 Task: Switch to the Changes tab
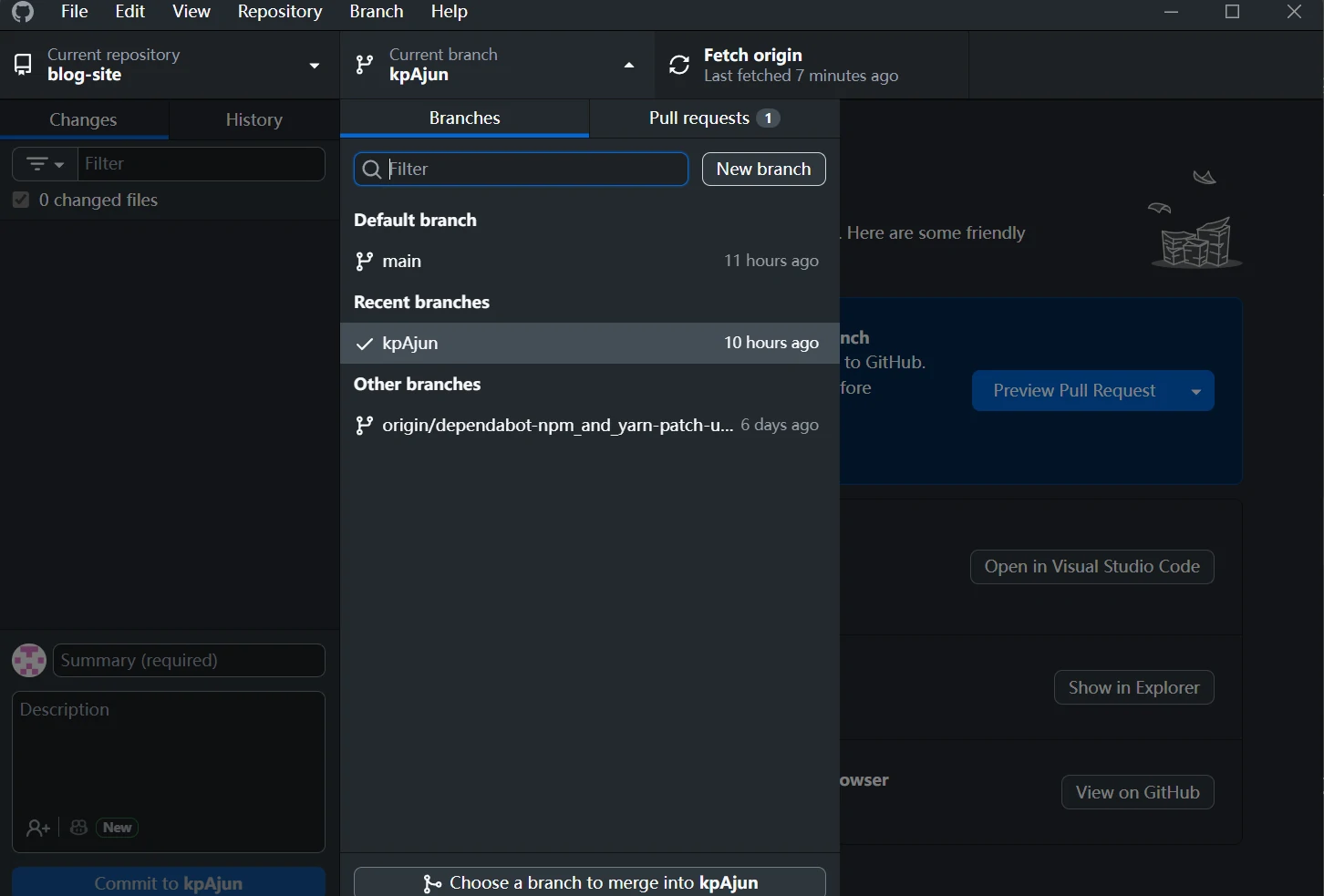pyautogui.click(x=84, y=119)
